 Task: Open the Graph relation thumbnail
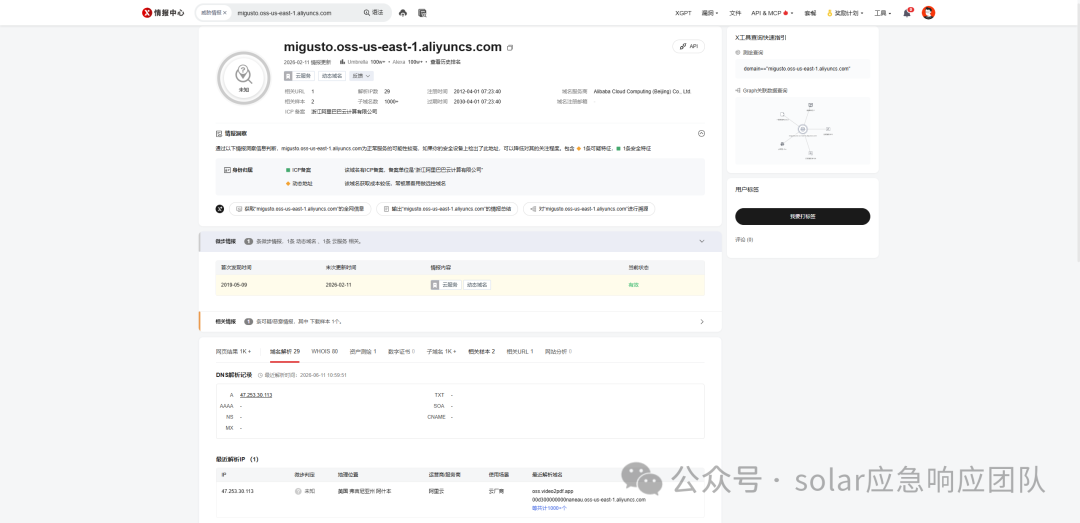coord(802,131)
